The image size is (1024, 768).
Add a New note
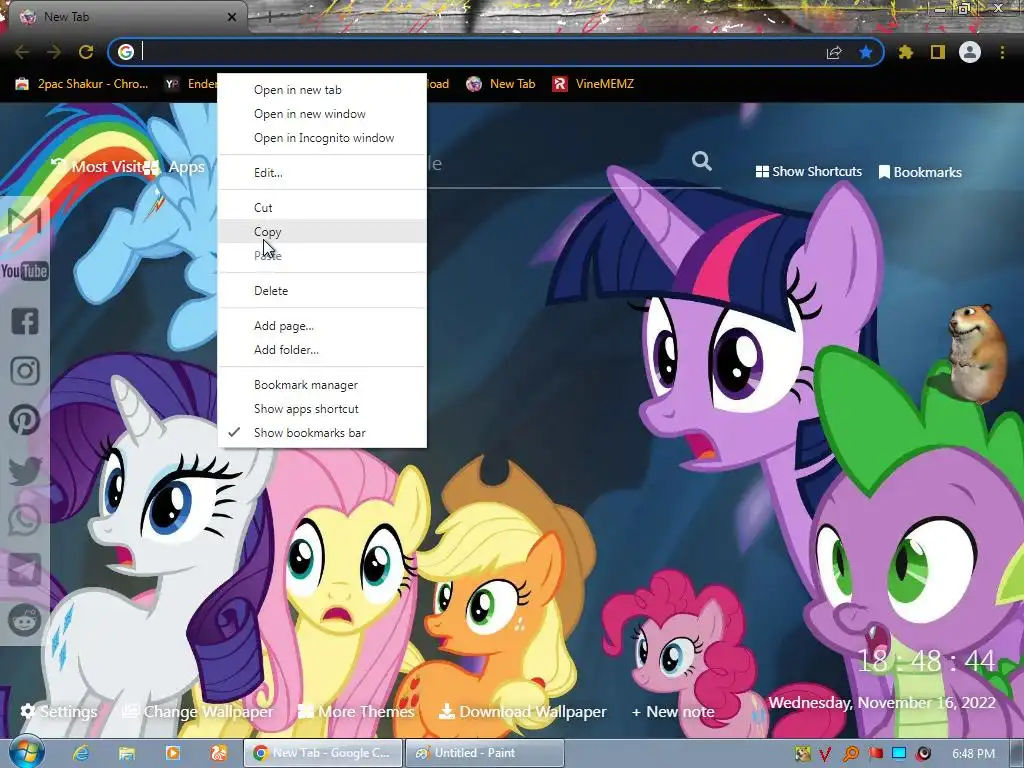[673, 712]
